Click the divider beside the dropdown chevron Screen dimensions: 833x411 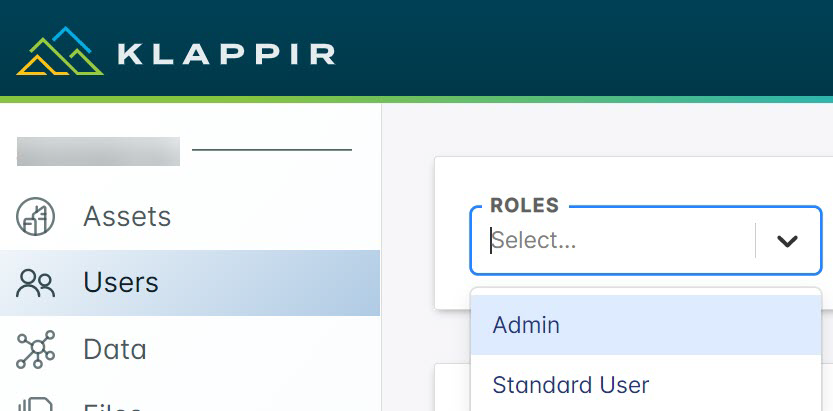755,241
